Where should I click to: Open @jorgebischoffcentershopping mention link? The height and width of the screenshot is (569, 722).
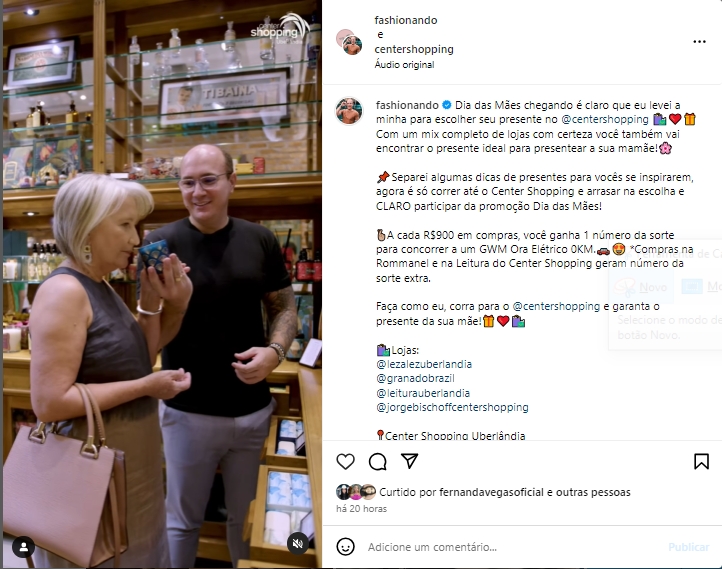[452, 407]
